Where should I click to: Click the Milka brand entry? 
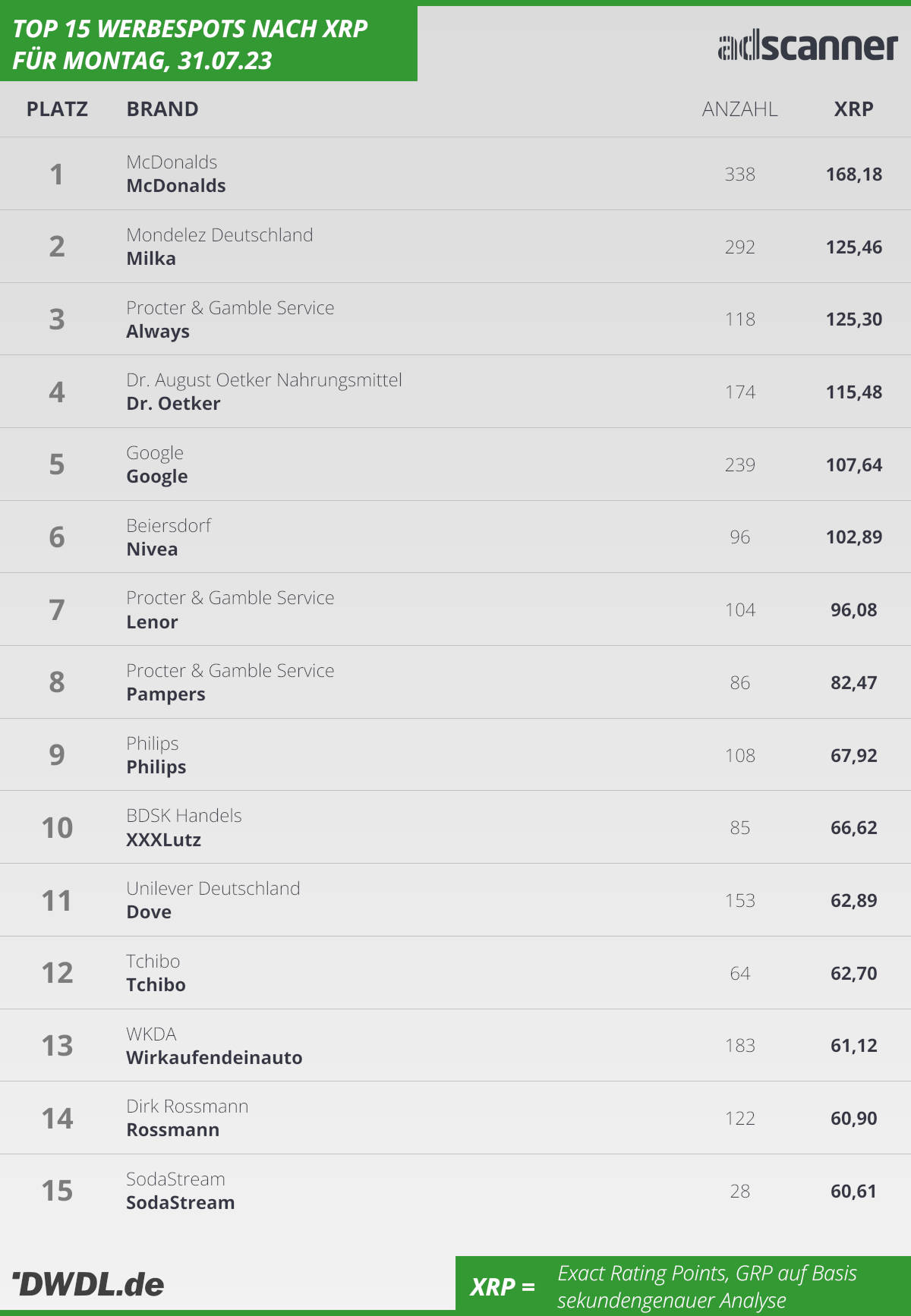(151, 259)
